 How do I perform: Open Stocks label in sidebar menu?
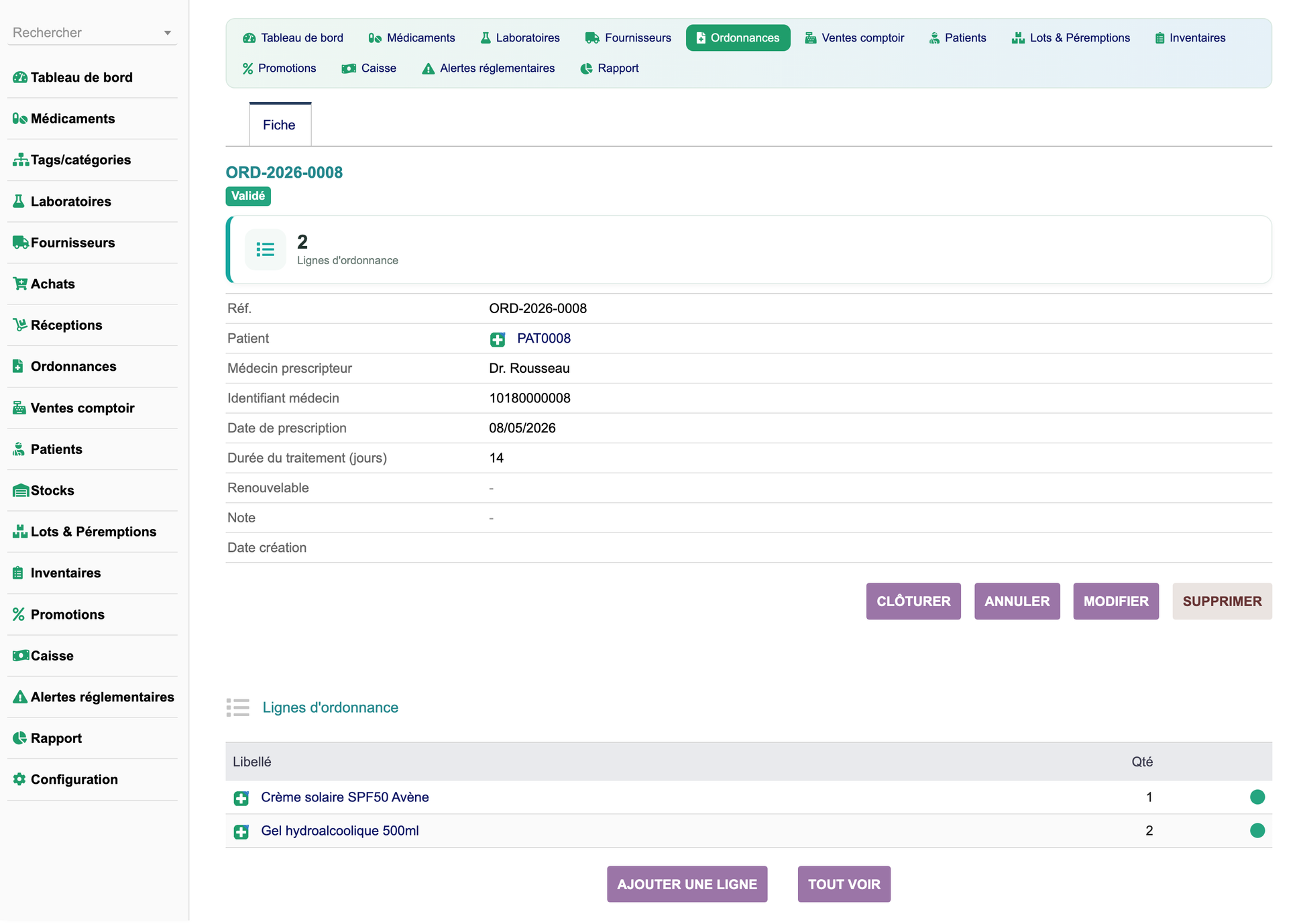tap(52, 491)
